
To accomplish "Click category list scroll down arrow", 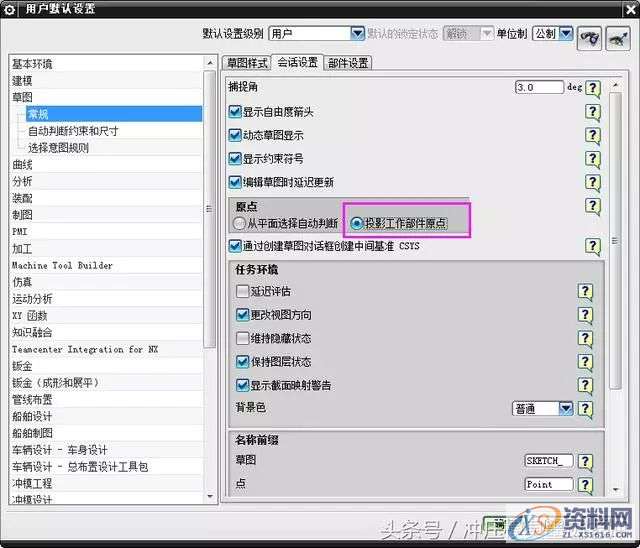I will point(210,496).
